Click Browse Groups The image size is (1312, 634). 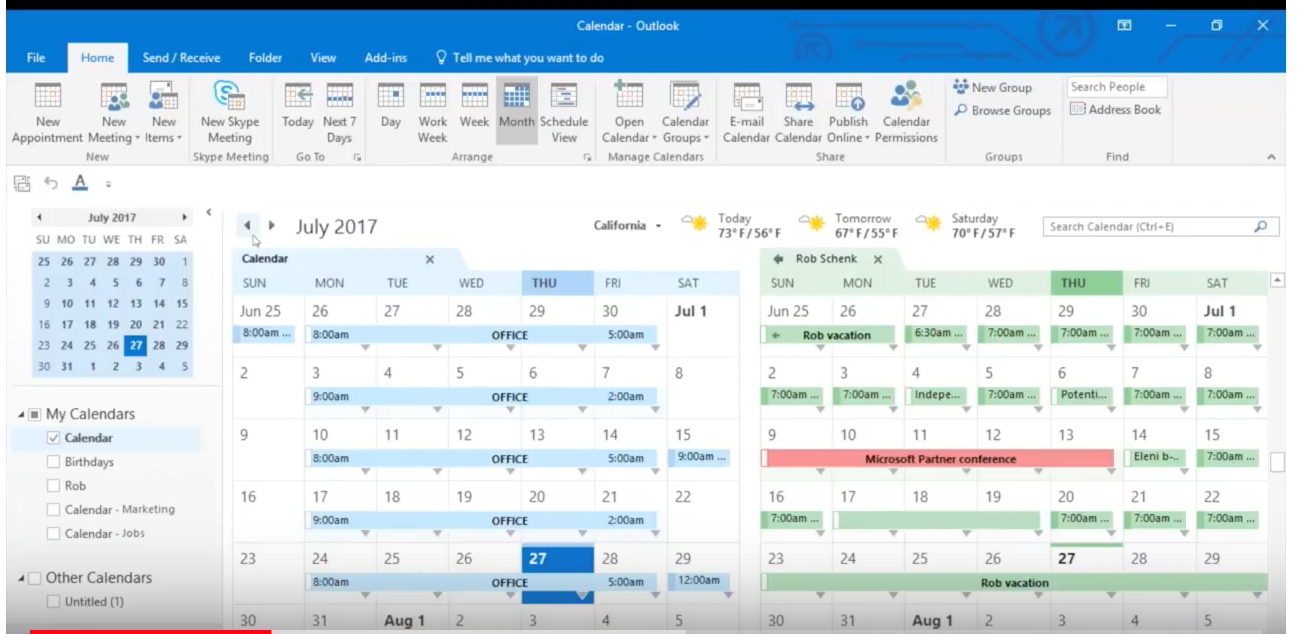coord(1002,111)
